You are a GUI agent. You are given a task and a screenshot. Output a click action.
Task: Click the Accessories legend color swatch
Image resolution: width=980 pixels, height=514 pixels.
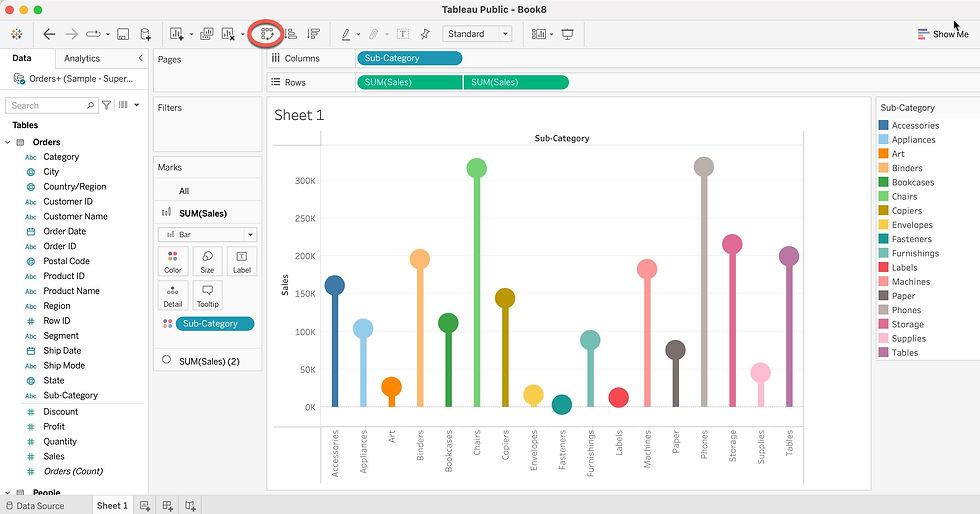click(883, 125)
